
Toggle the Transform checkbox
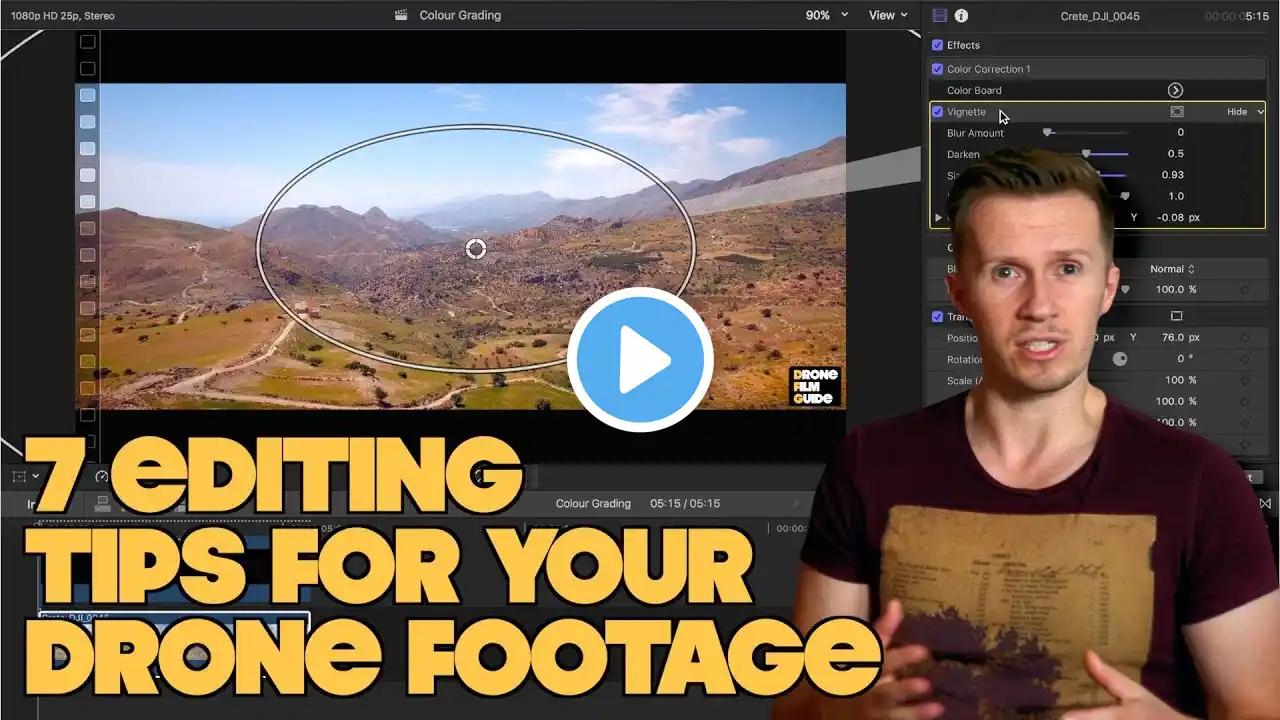coord(937,317)
